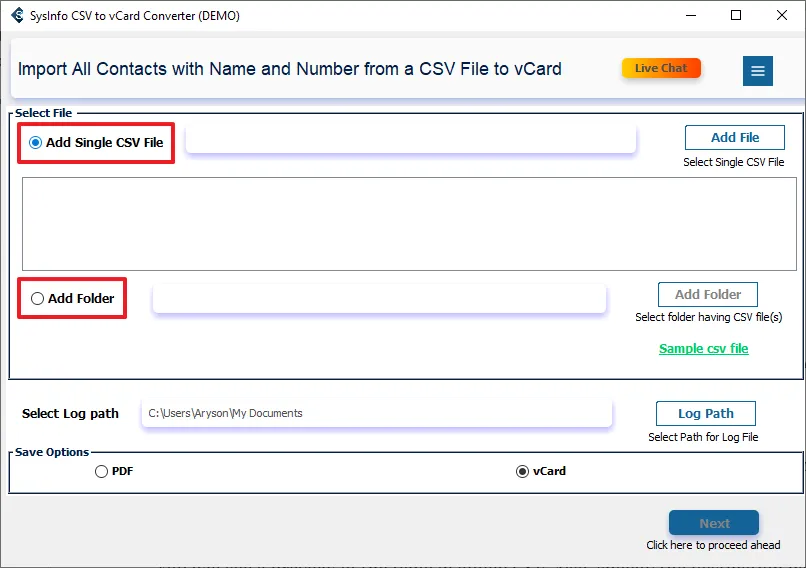Click the 'Select Log path' label
806x568 pixels.
tap(70, 414)
